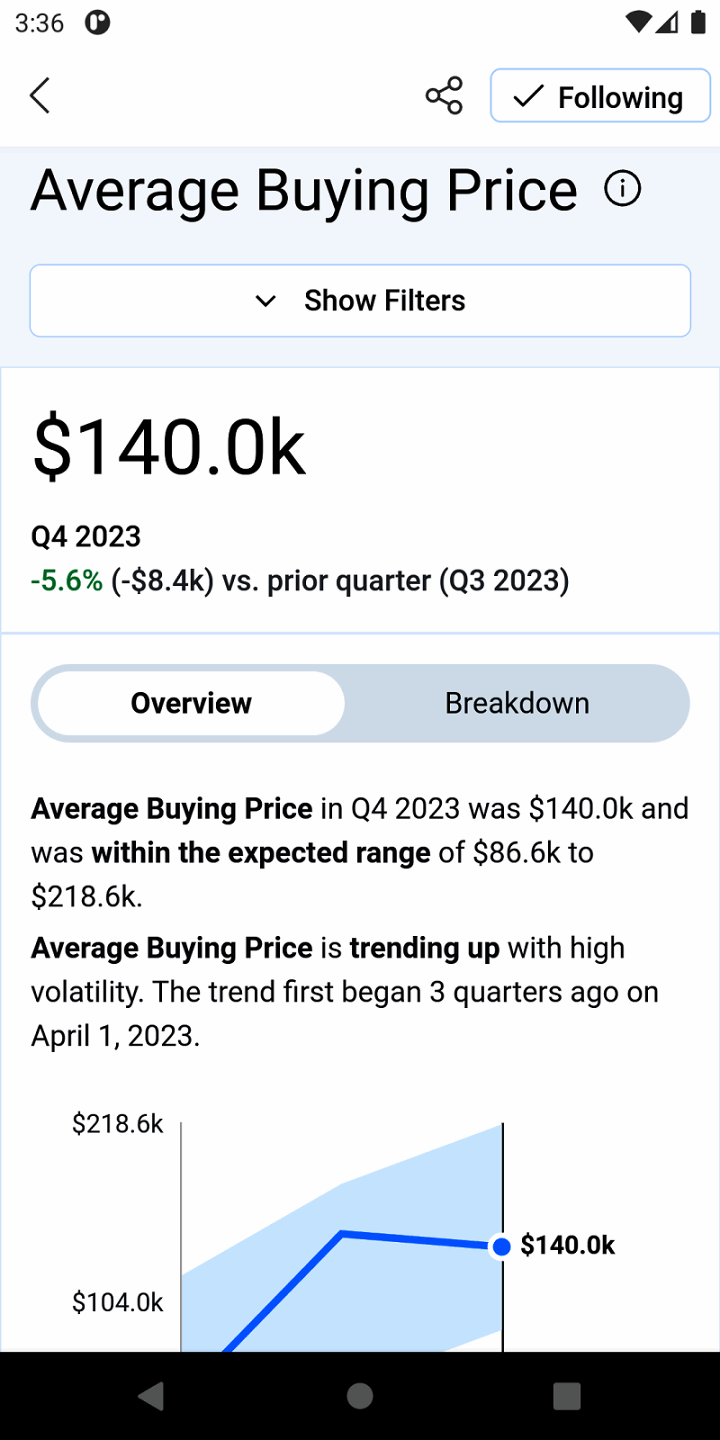Tap the back arrow icon

[40, 96]
